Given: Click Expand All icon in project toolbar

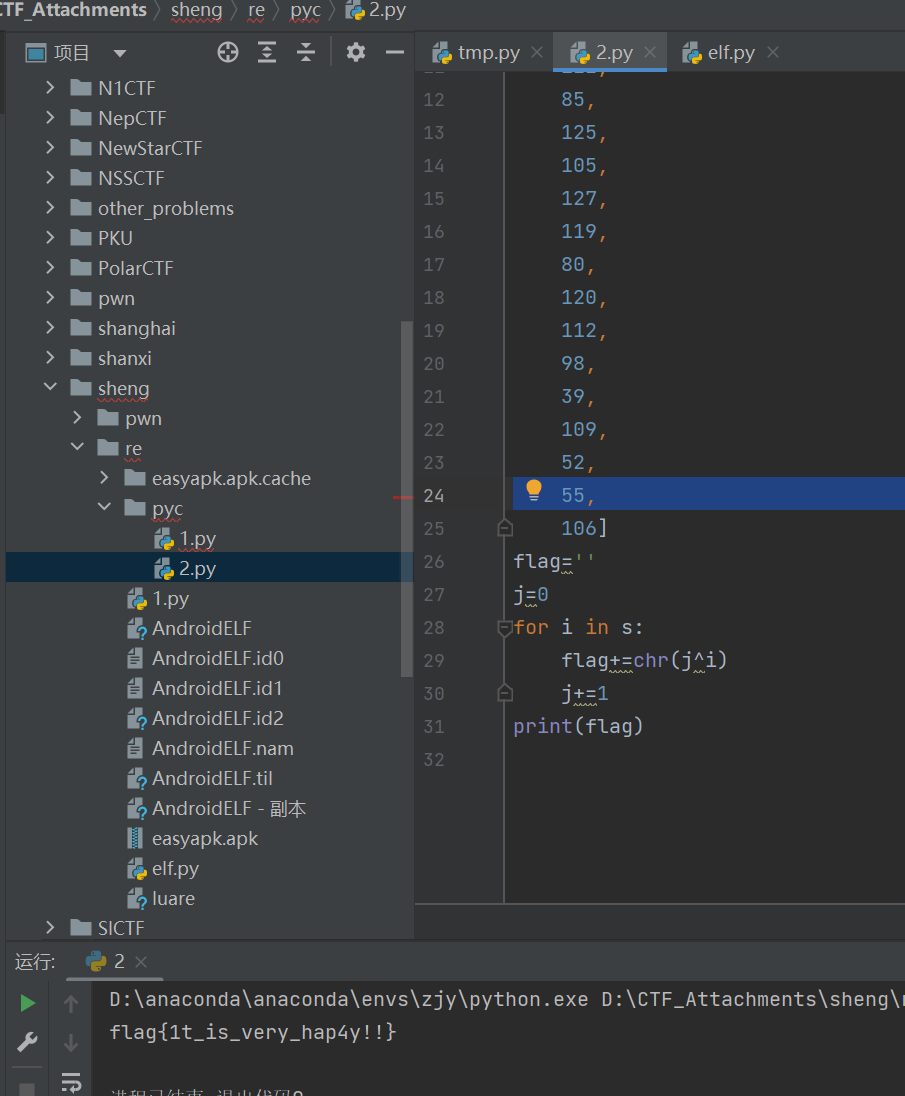Looking at the screenshot, I should coord(267,53).
